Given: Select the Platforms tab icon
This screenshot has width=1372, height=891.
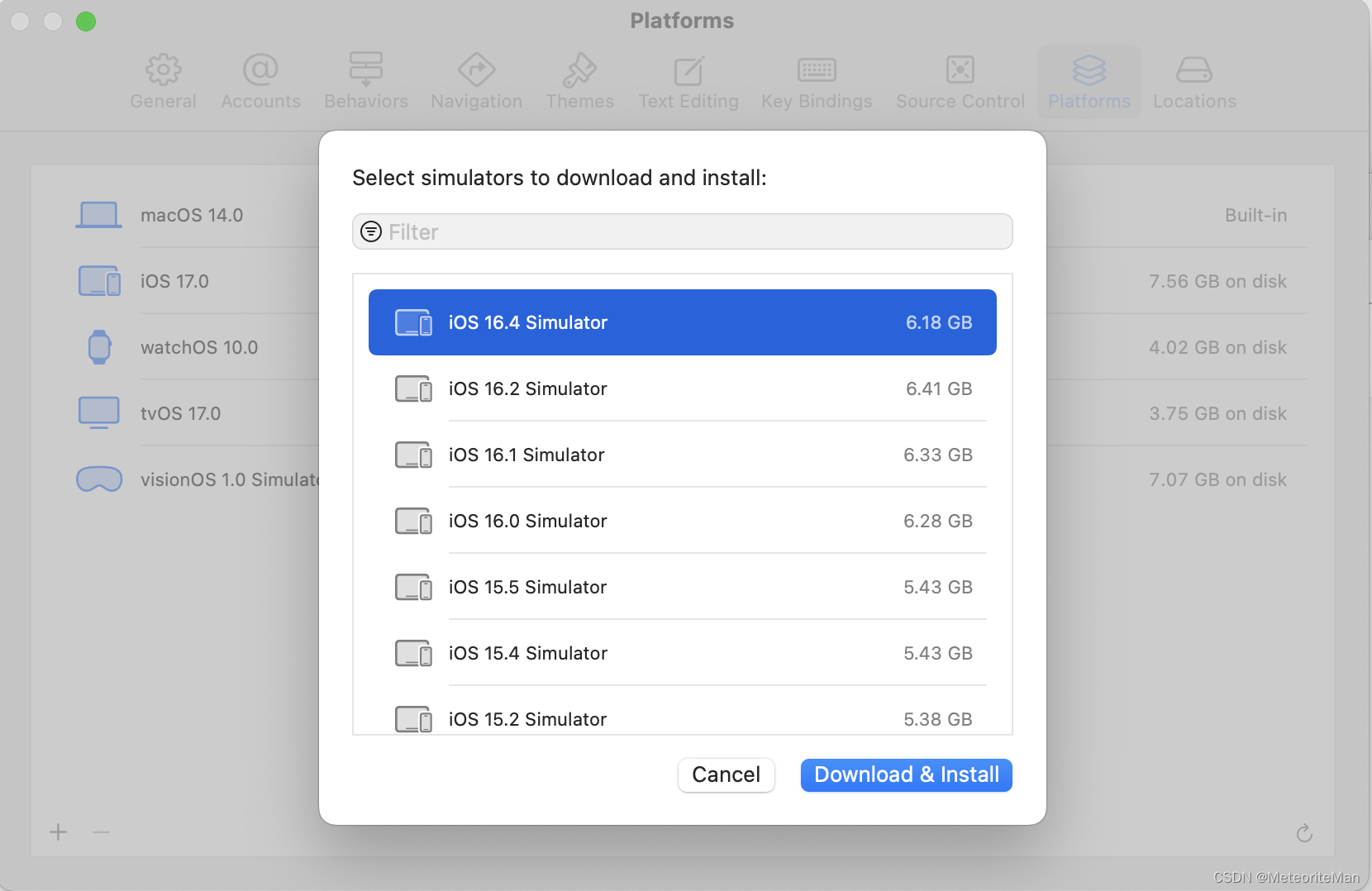Looking at the screenshot, I should (x=1089, y=70).
